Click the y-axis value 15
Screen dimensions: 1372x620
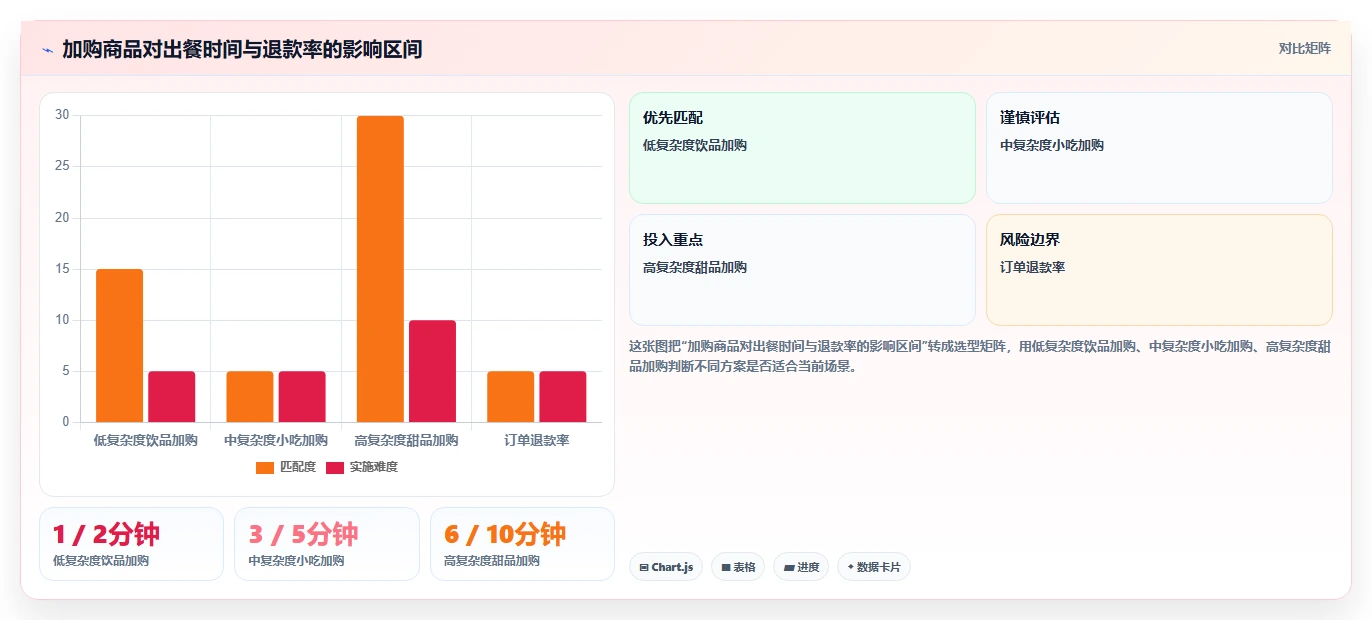(62, 269)
